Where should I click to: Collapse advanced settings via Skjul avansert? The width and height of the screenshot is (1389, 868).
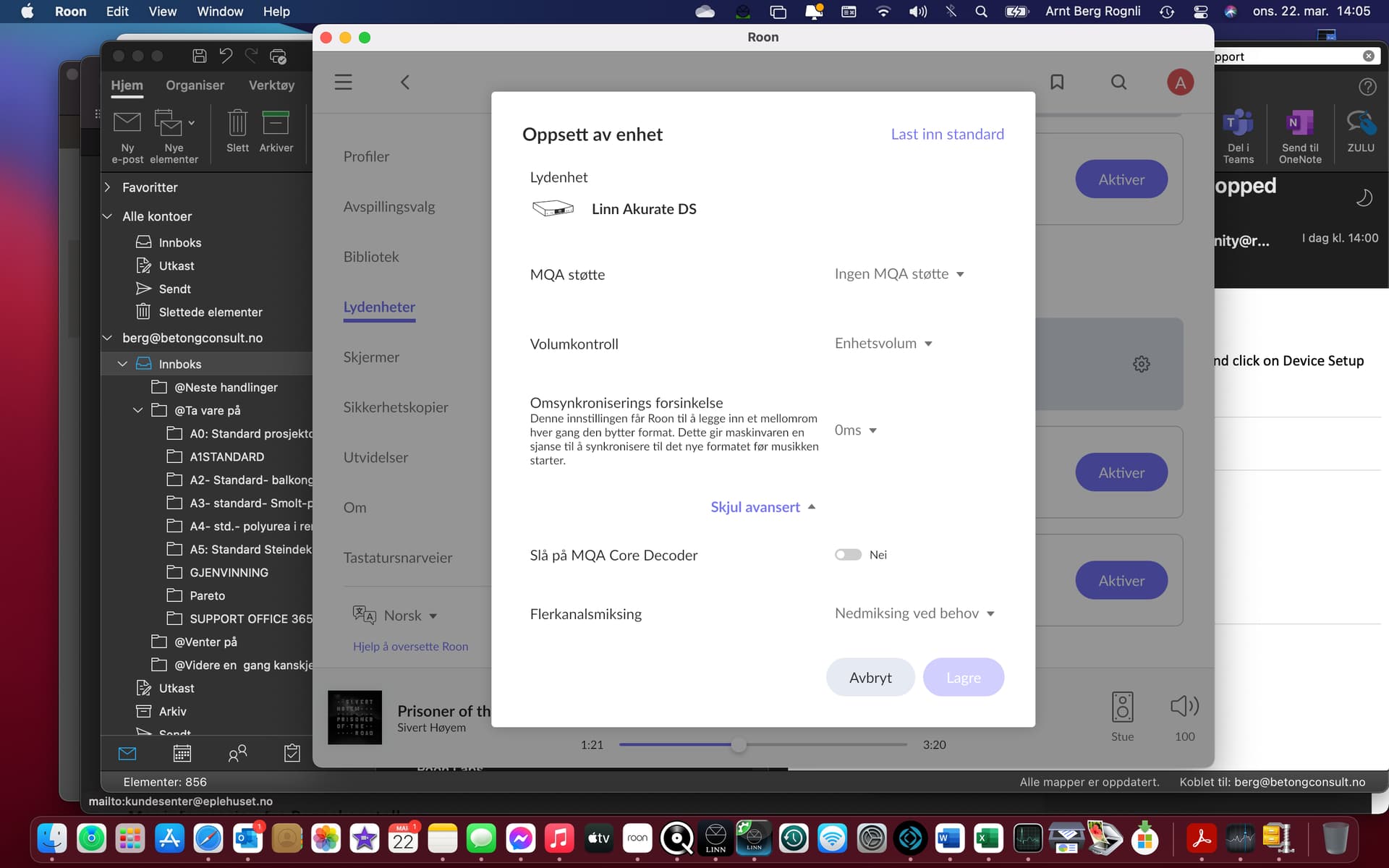pos(763,507)
